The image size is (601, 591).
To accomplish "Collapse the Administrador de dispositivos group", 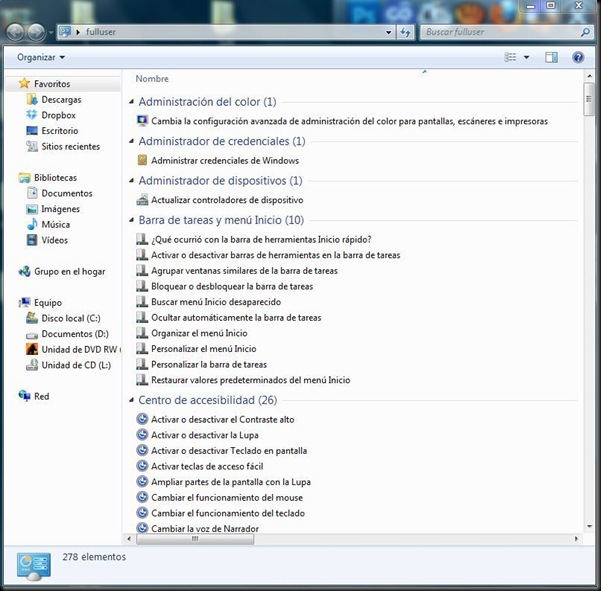I will 131,181.
